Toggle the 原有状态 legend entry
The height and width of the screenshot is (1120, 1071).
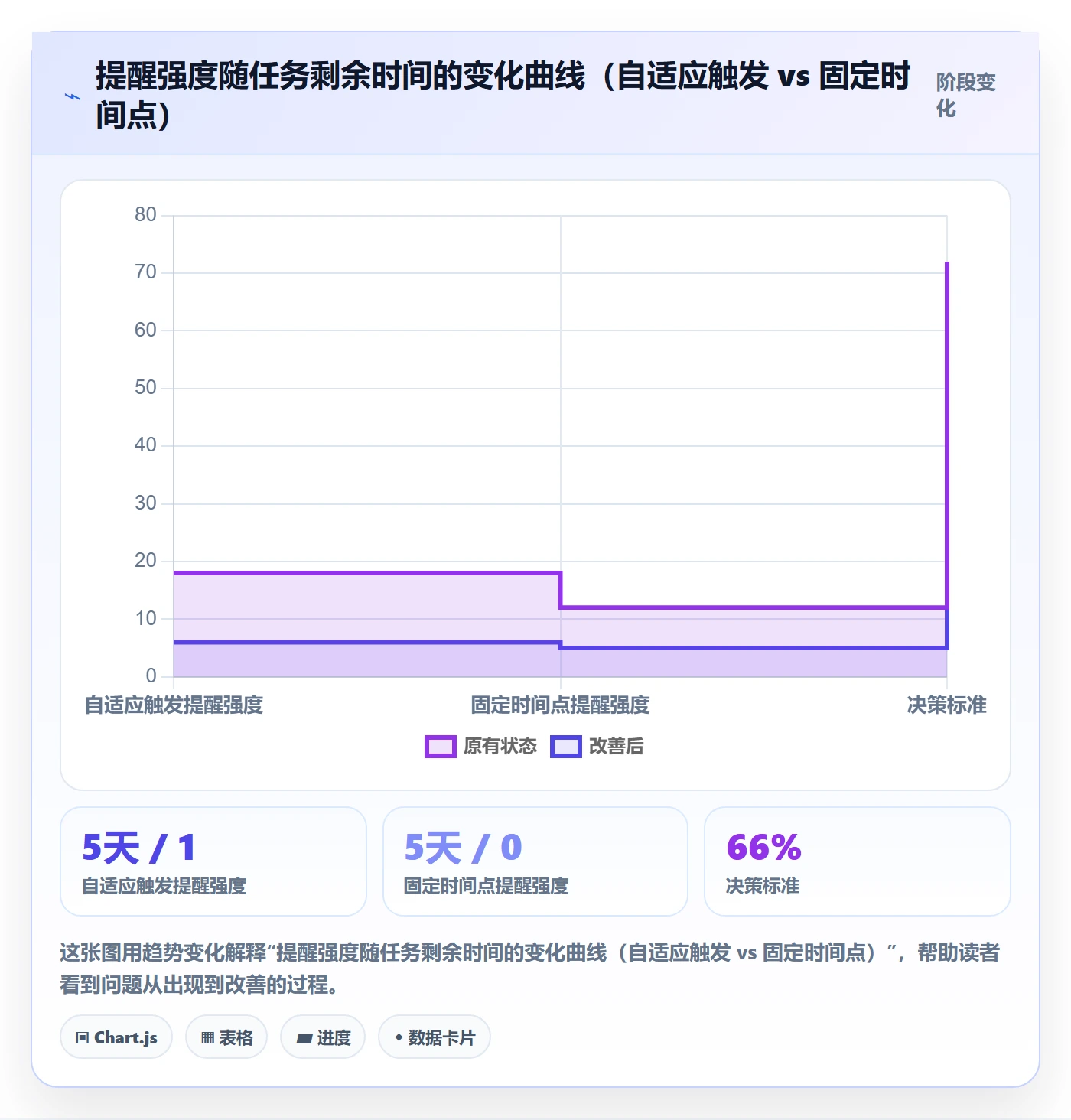481,746
